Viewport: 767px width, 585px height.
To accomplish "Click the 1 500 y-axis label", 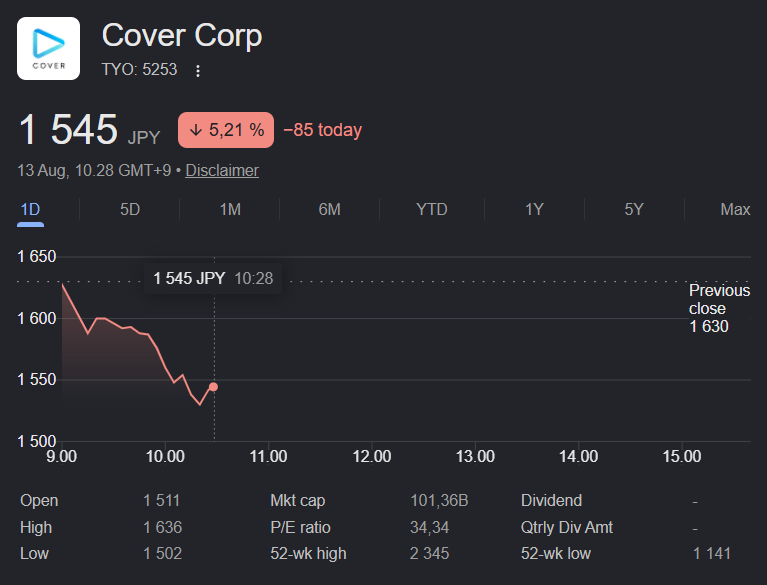I will pyautogui.click(x=37, y=441).
